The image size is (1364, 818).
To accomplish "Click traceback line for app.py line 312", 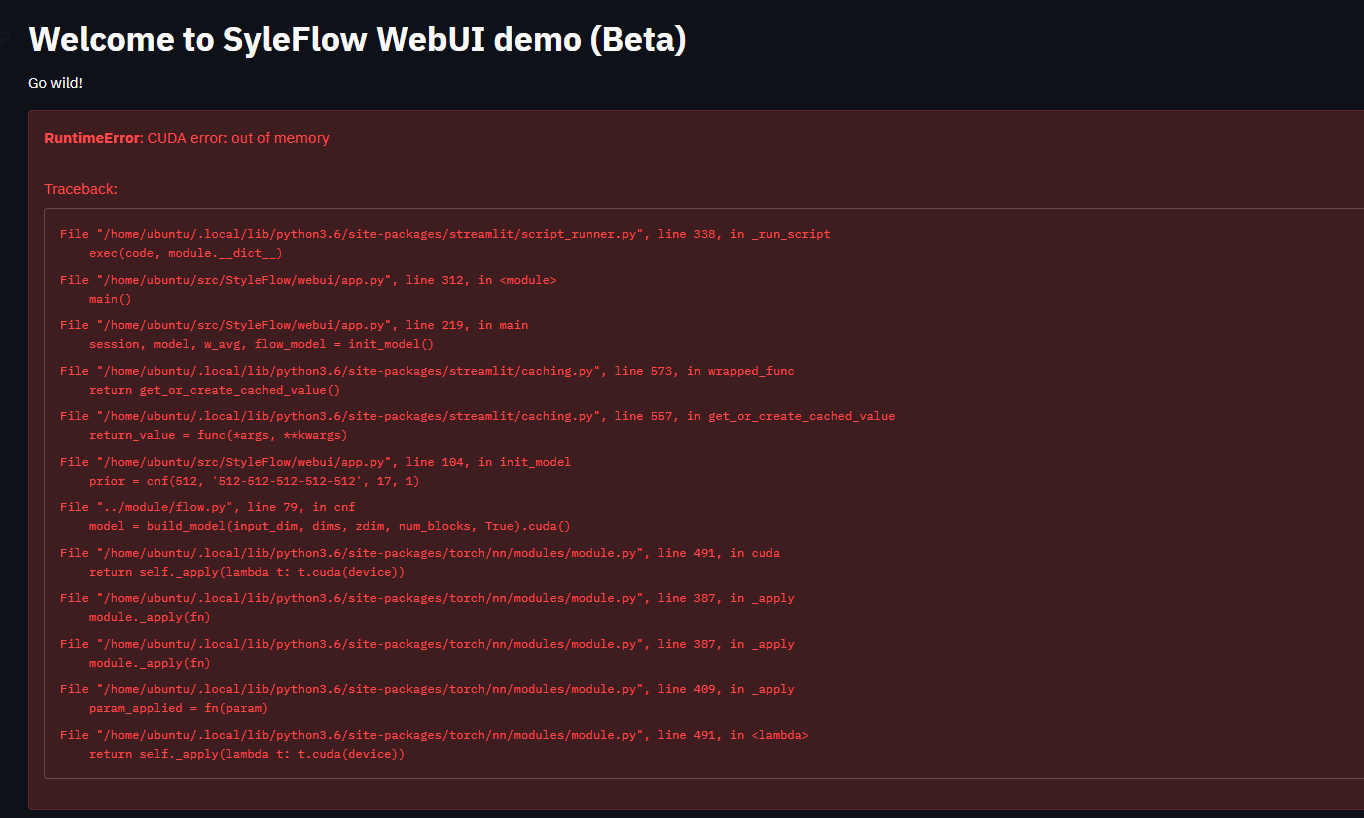I will (x=308, y=280).
